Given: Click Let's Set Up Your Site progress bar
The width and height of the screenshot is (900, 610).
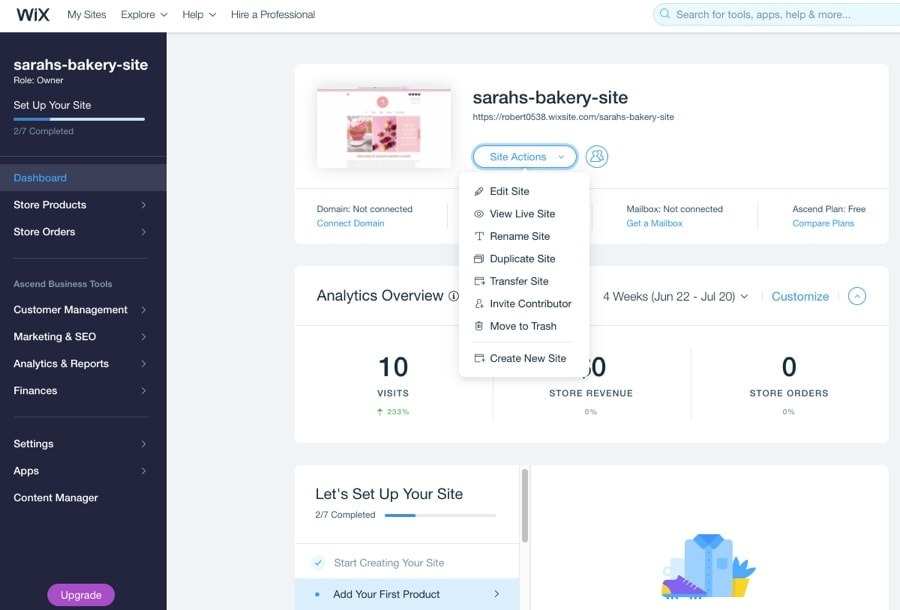Looking at the screenshot, I should click(x=440, y=515).
